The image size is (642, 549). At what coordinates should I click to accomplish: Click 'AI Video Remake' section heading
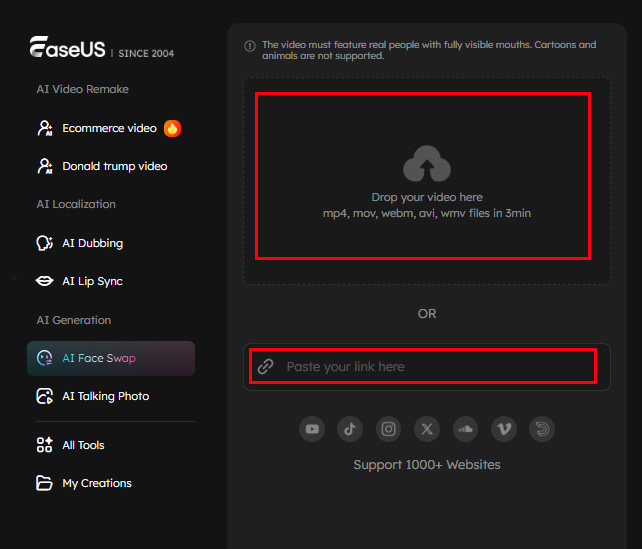pyautogui.click(x=83, y=89)
